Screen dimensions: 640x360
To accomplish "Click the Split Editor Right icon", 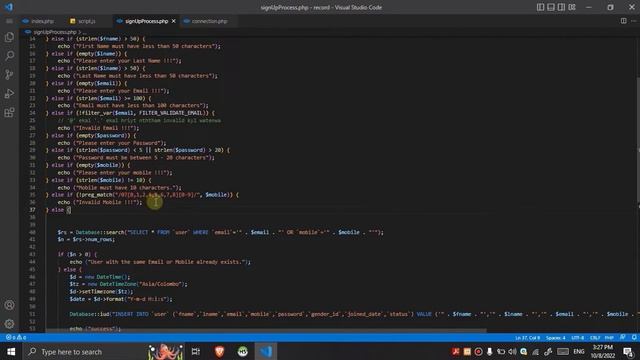I will [x=623, y=21].
